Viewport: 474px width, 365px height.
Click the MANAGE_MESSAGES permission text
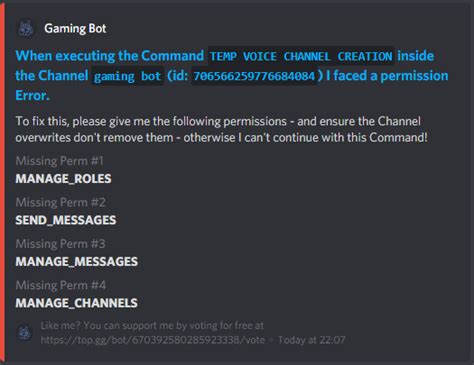(76, 261)
